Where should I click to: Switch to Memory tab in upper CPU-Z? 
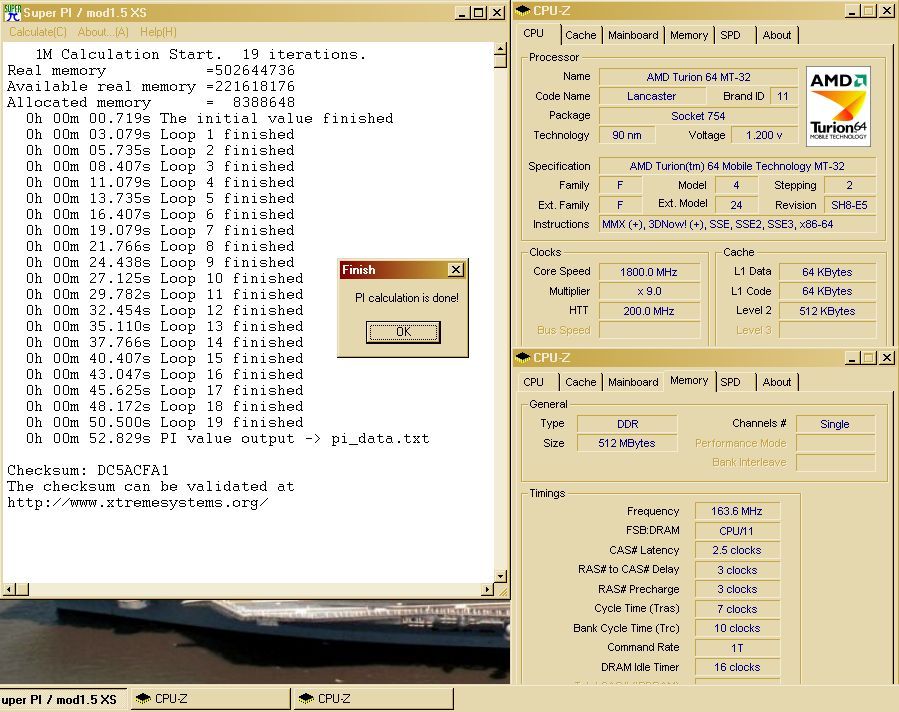point(689,35)
